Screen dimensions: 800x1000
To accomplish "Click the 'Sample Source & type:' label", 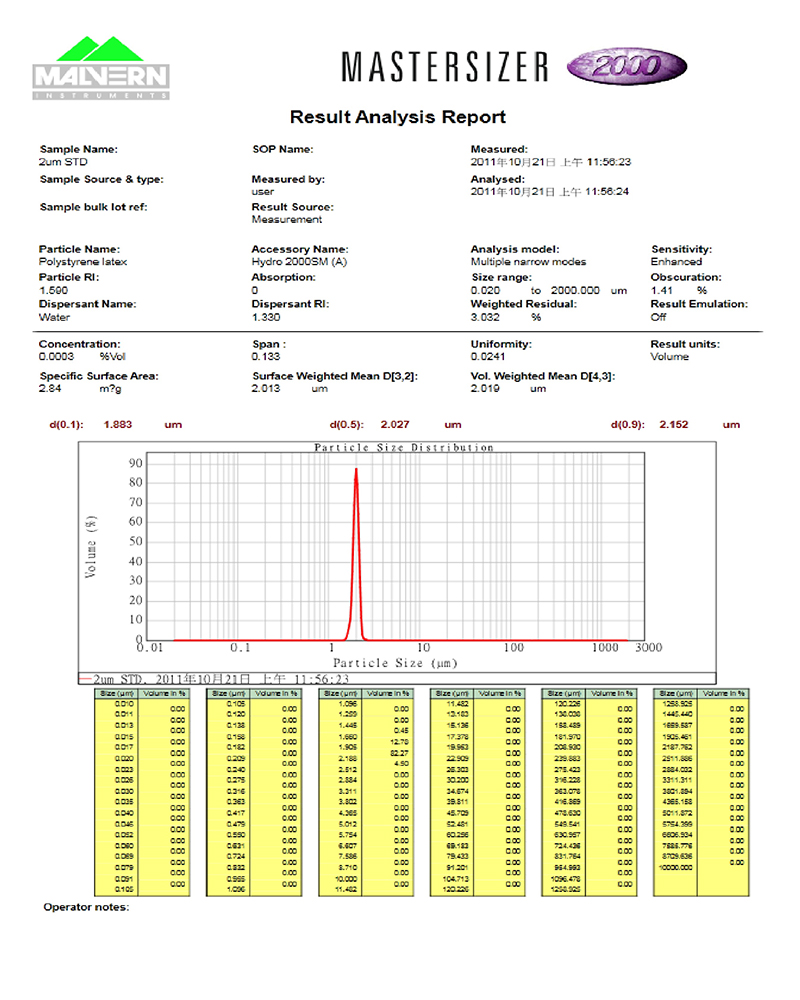I will [101, 179].
